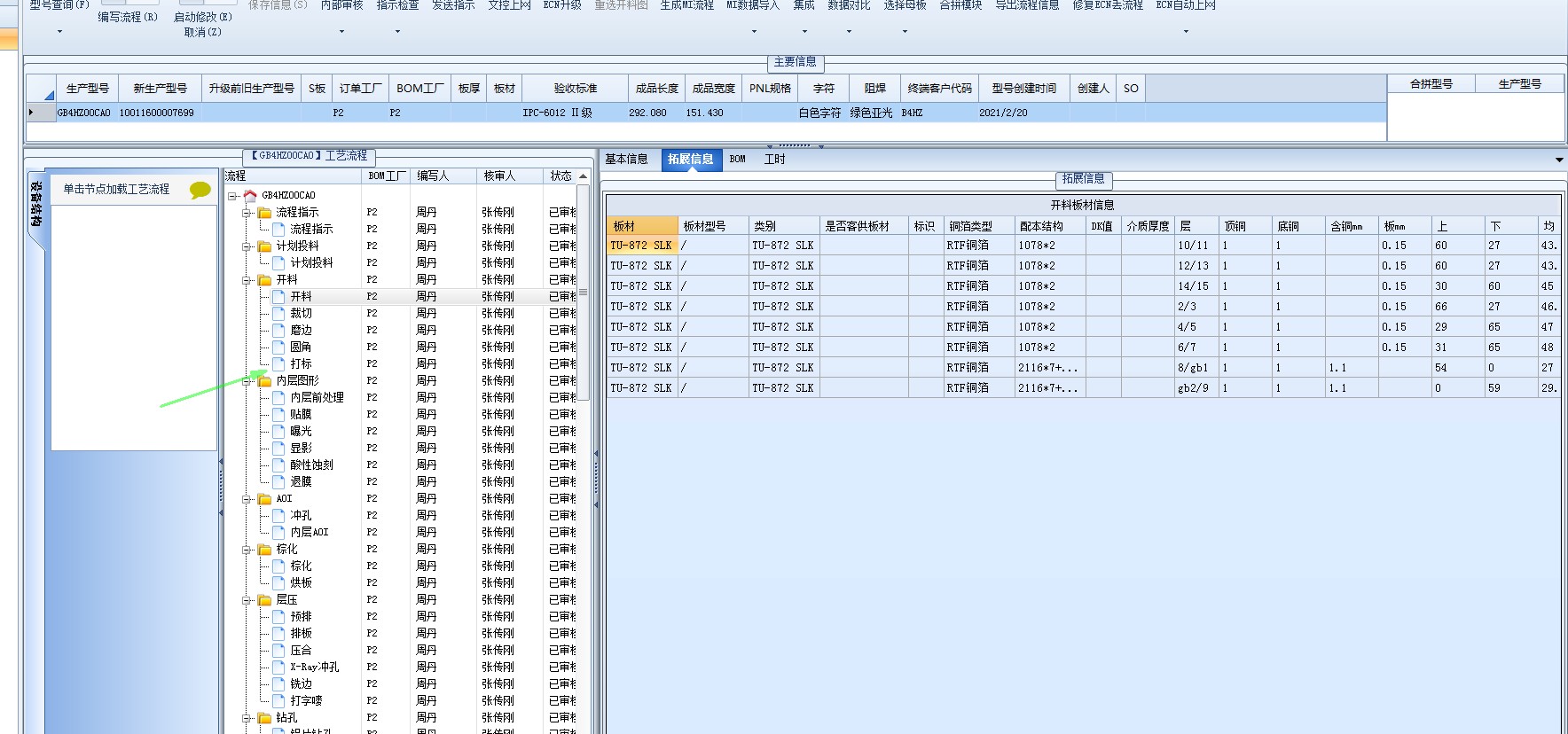The width and height of the screenshot is (1568, 734).
Task: Collapse the 开料 folder node
Action: [x=247, y=279]
